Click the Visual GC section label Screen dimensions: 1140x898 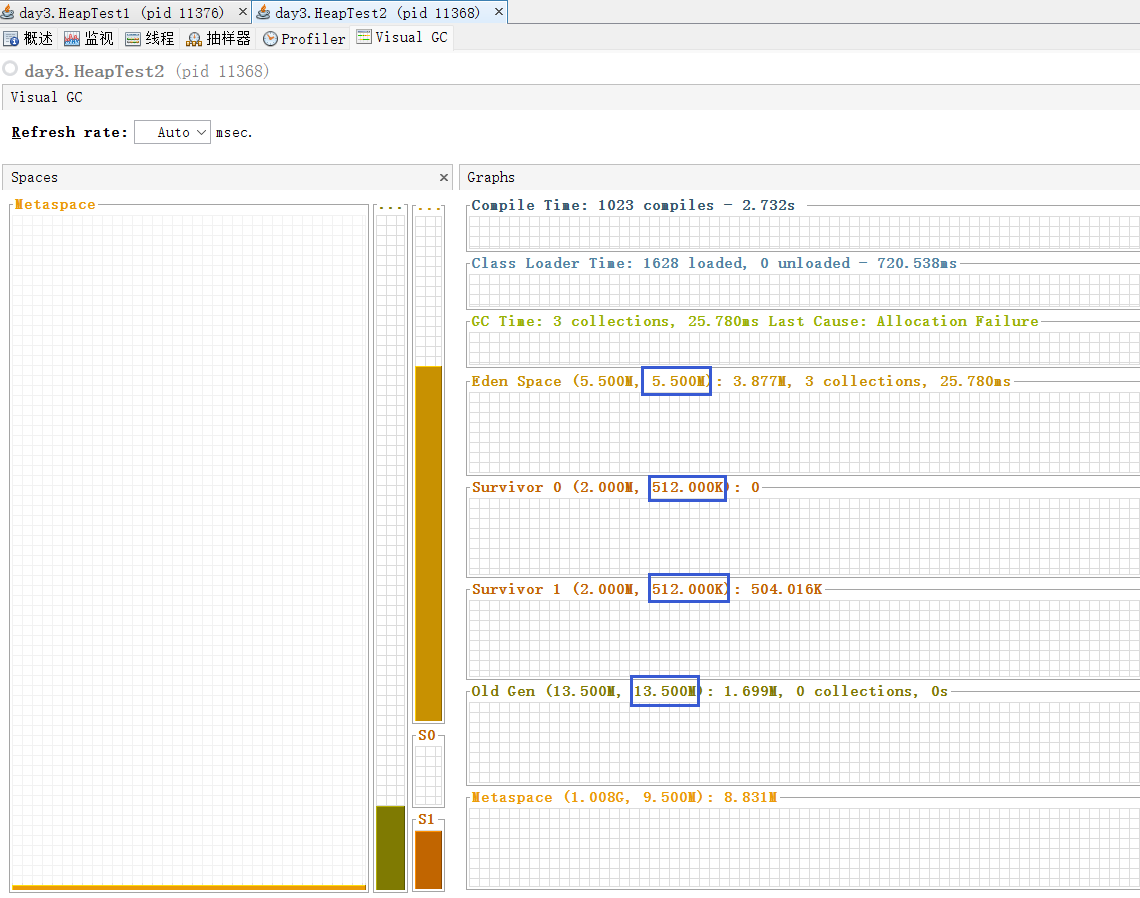coord(47,97)
